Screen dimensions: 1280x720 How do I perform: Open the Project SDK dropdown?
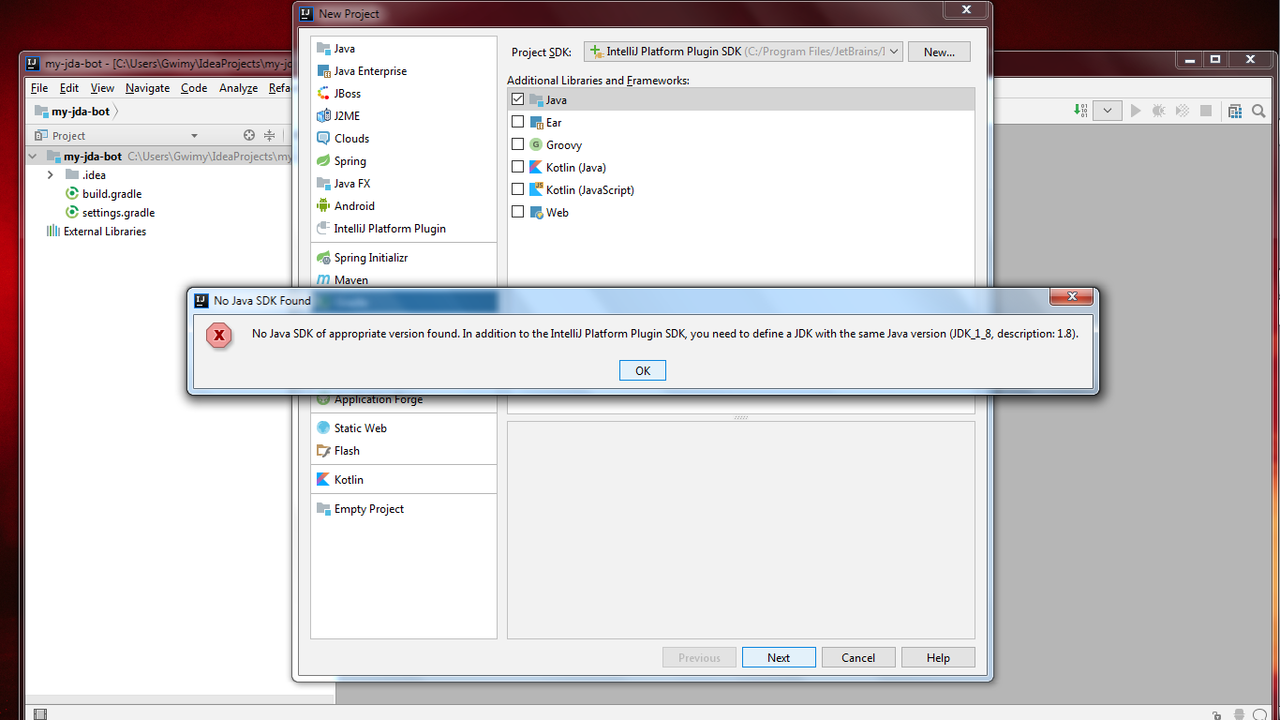click(743, 51)
